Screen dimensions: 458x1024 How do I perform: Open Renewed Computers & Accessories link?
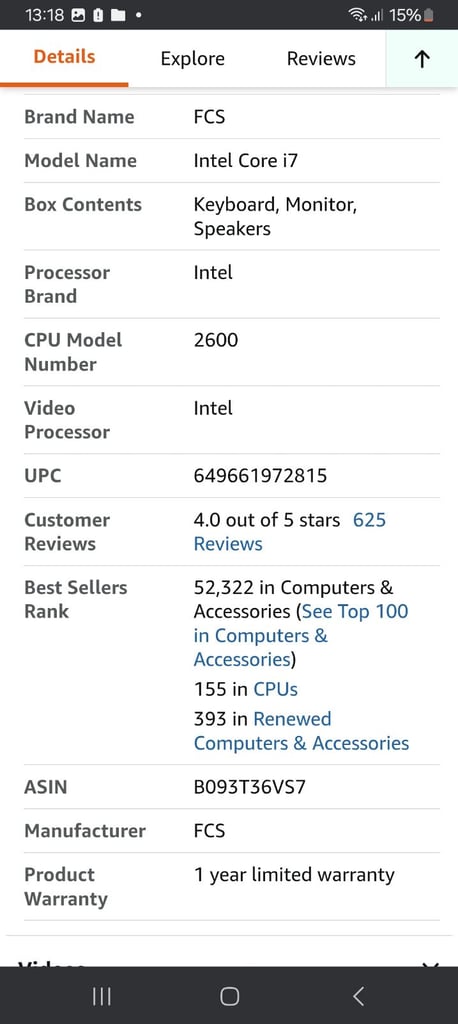tap(301, 731)
